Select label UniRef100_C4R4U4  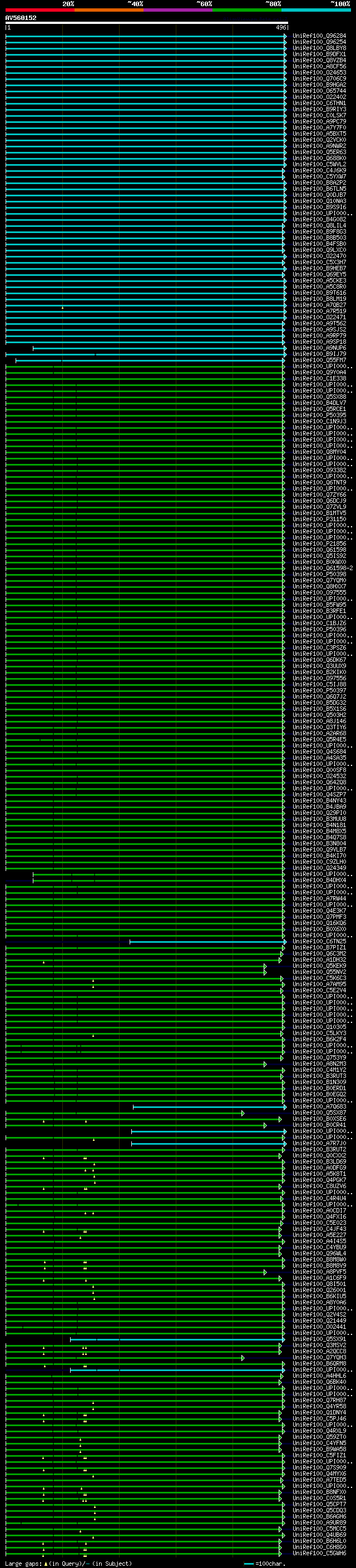[x=319, y=1199]
